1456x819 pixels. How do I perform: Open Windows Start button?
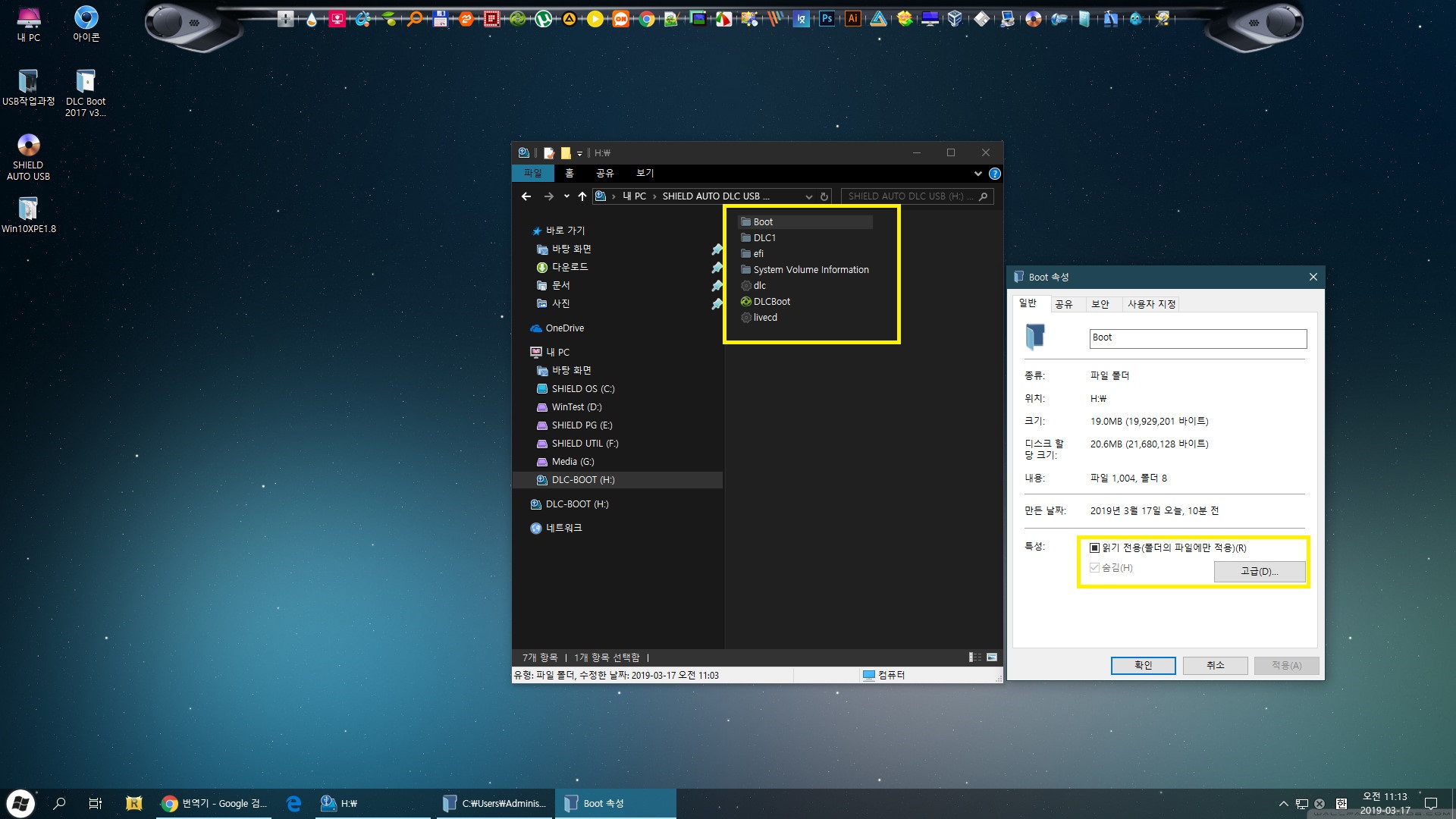[x=20, y=803]
